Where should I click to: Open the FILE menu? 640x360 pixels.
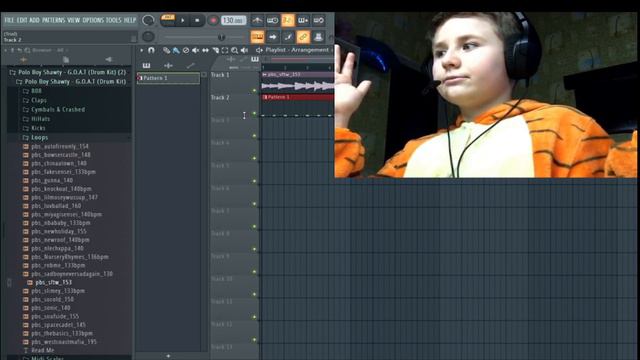[9, 20]
